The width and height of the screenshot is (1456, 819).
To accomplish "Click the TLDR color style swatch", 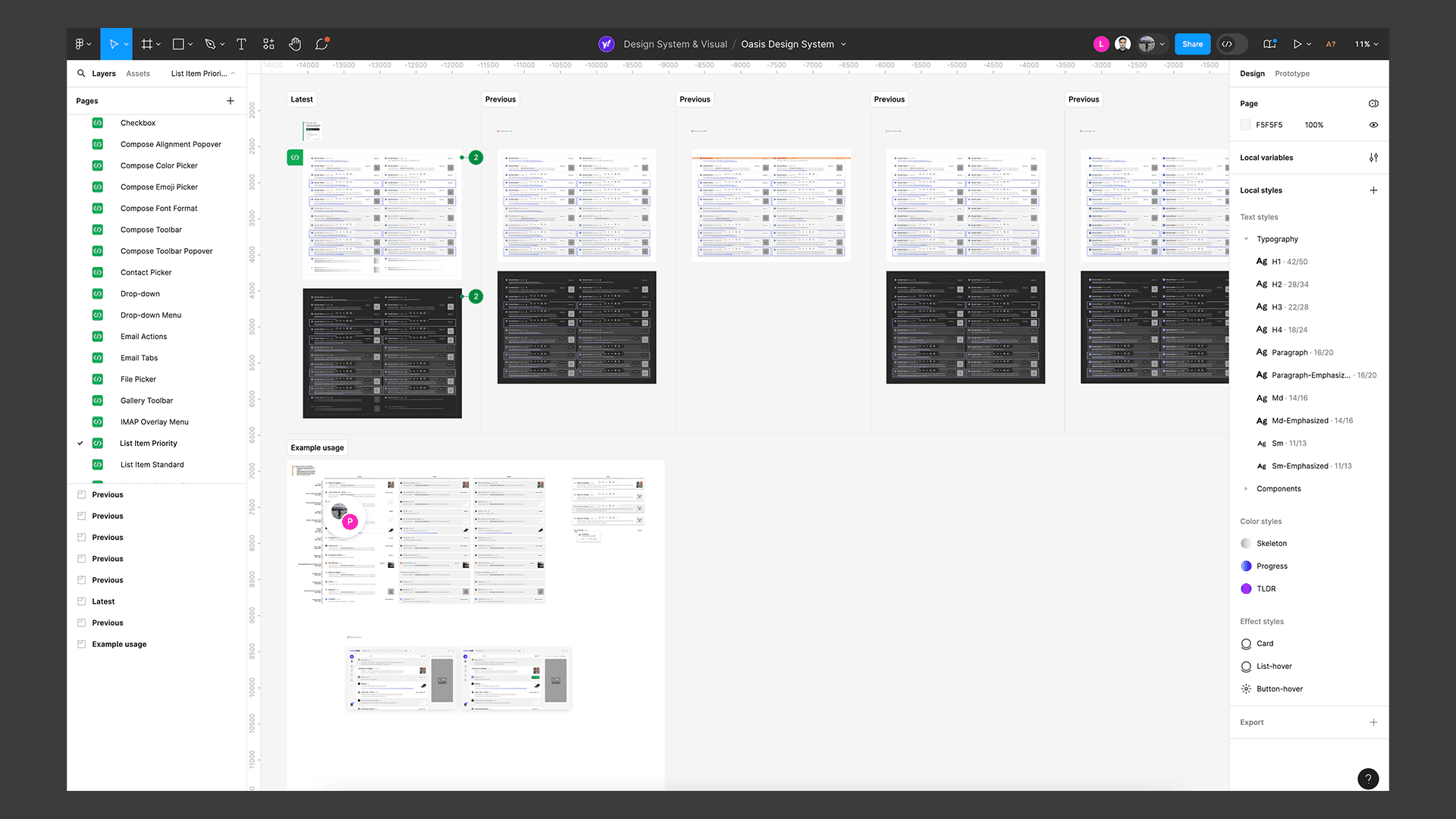I will coord(1246,588).
